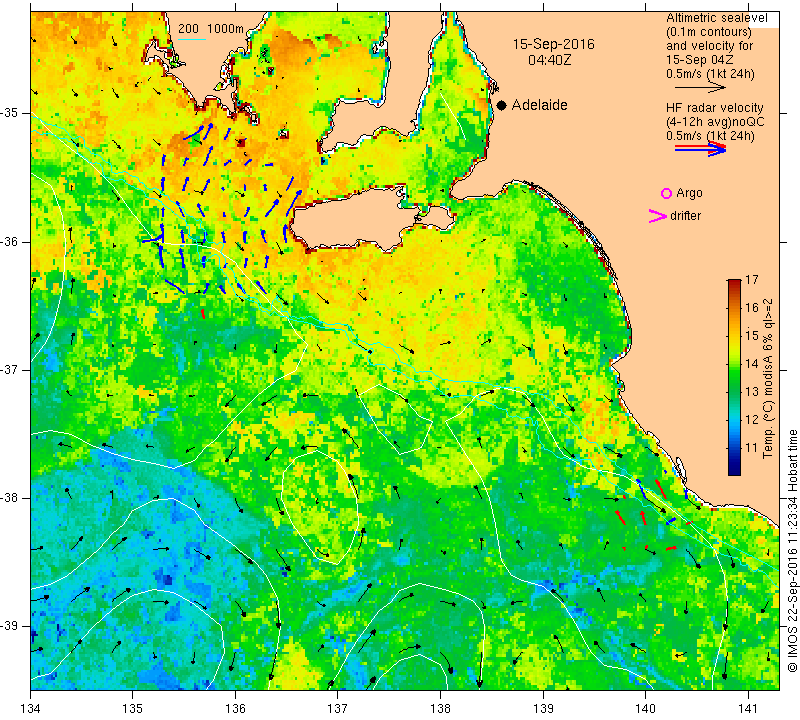Click the longitude axis label 139
The image size is (800, 720).
[543, 709]
